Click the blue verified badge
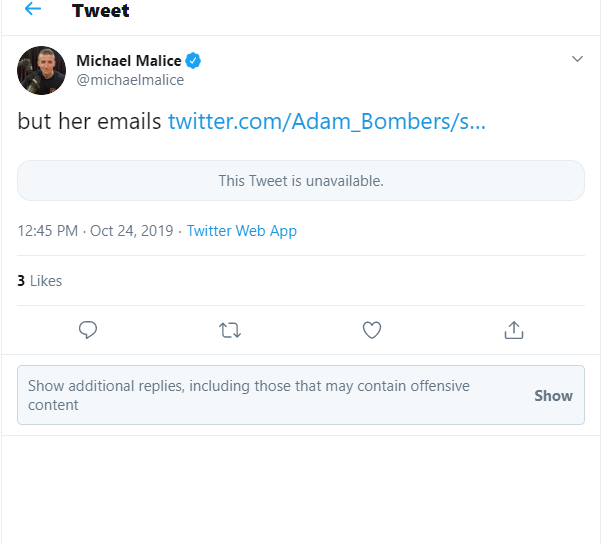607x544 pixels. [193, 61]
